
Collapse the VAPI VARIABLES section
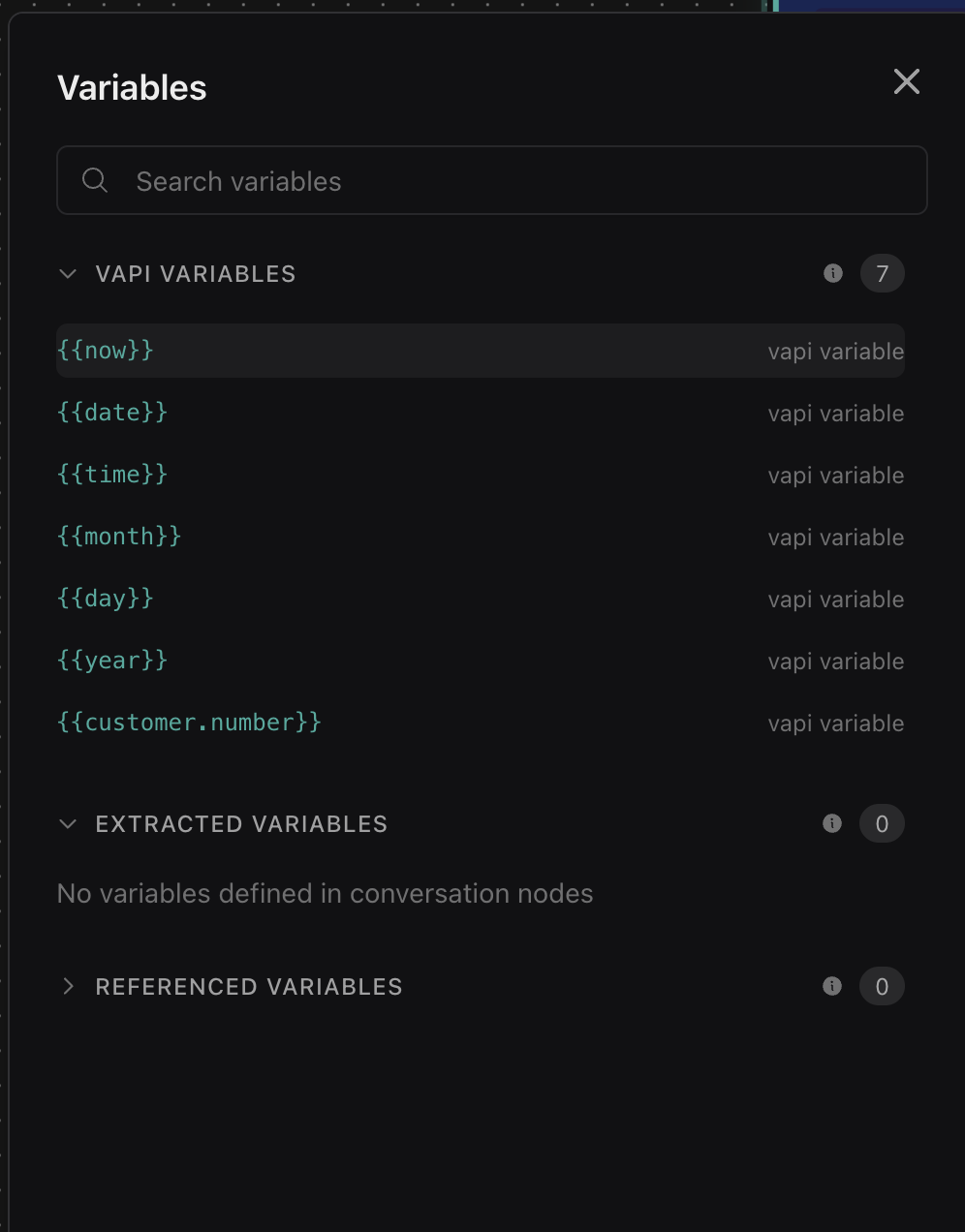(68, 274)
